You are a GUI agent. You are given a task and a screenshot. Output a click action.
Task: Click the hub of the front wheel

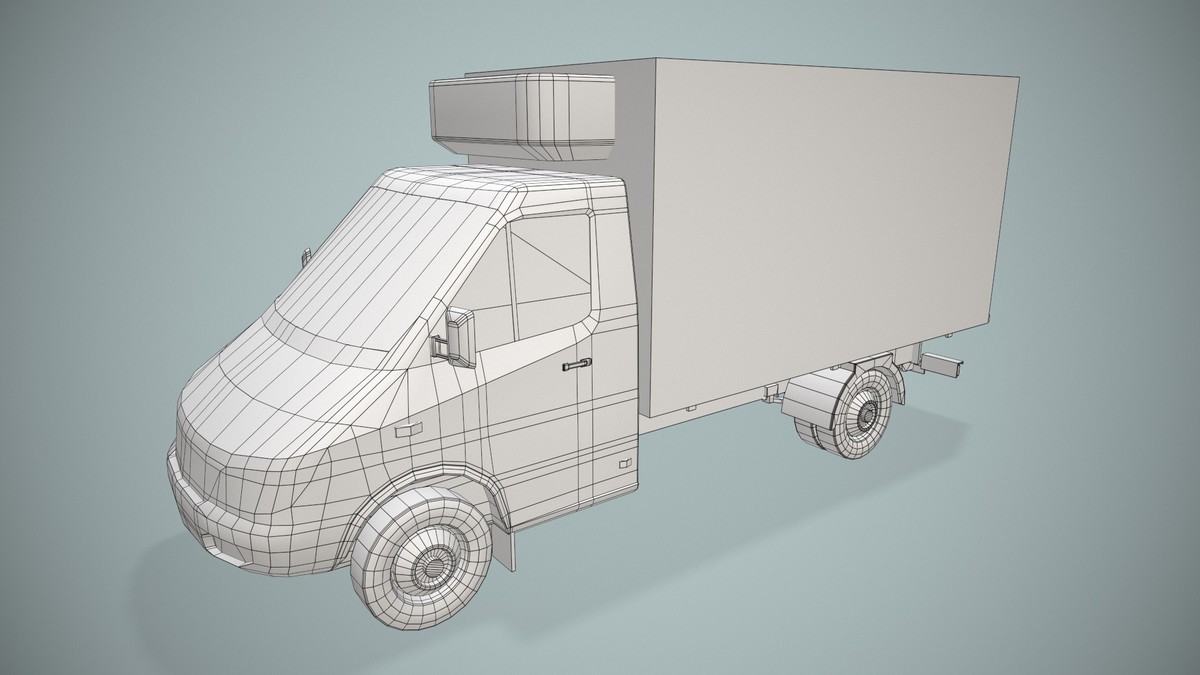[435, 565]
